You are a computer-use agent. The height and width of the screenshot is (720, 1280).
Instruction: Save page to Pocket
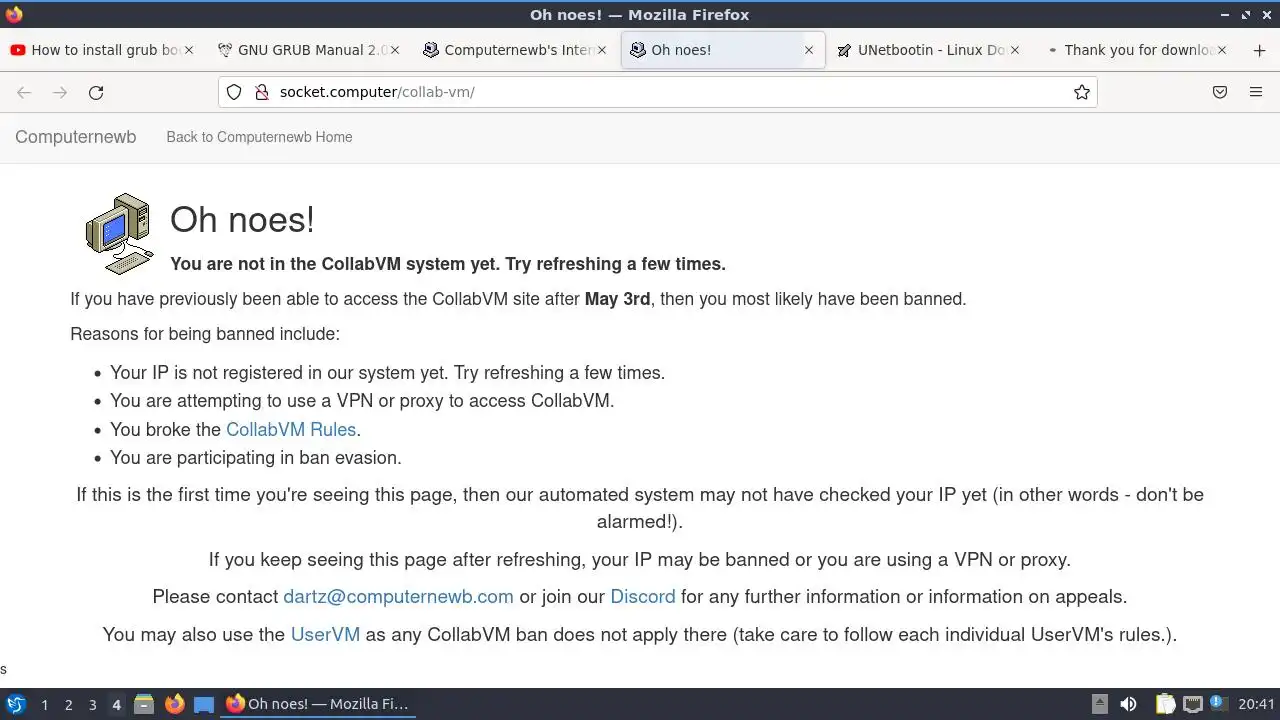1220,92
